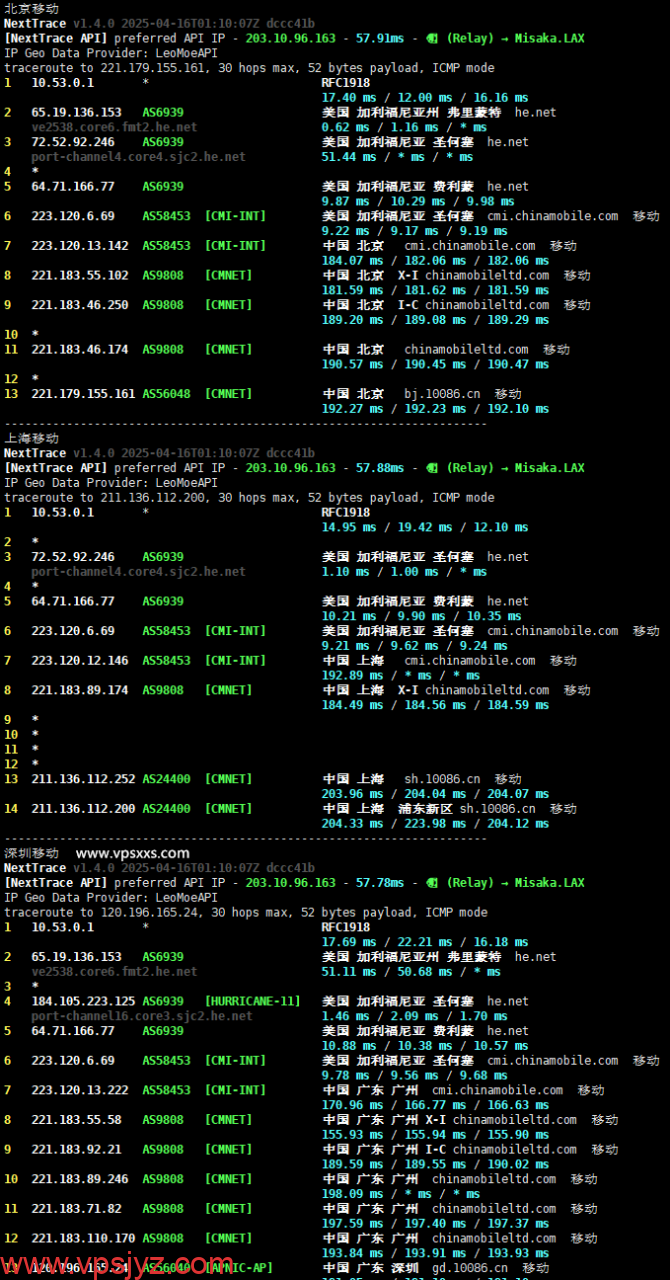Select hop IP 221.183.55.58
The height and width of the screenshot is (1280, 670).
point(76,1120)
